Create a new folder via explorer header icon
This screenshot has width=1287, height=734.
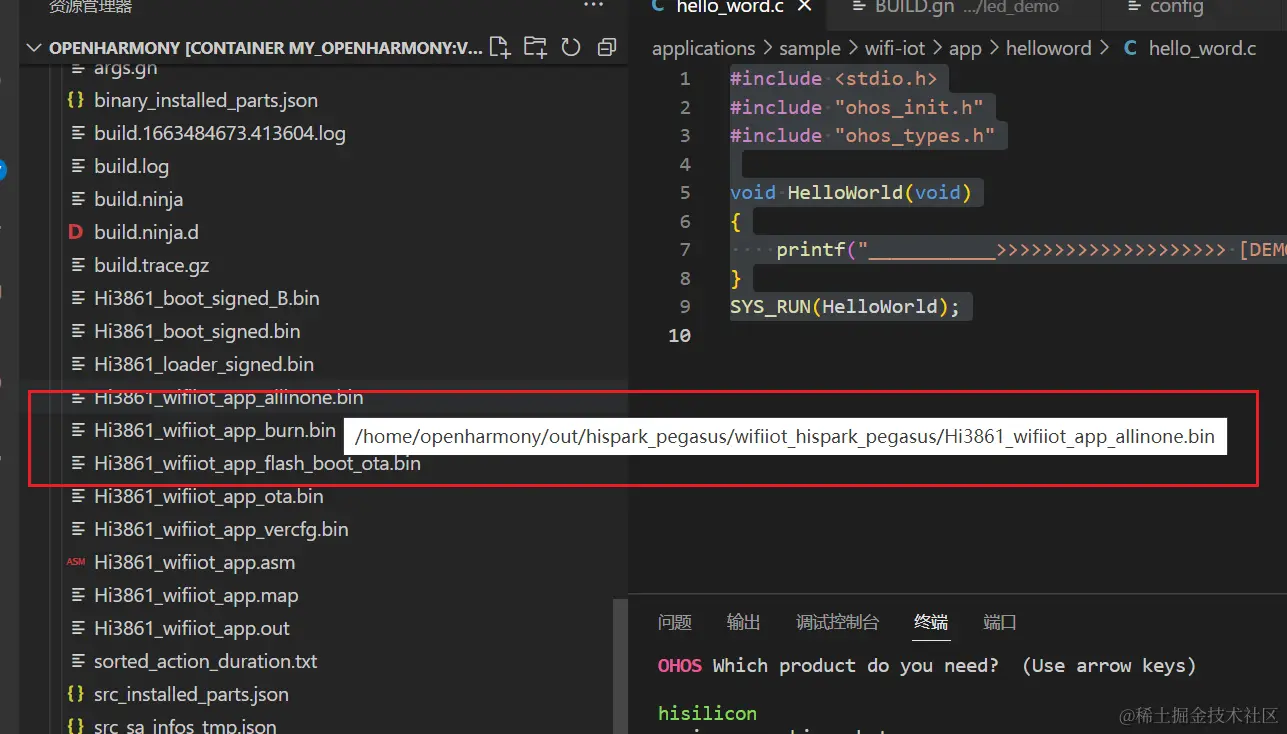pyautogui.click(x=536, y=47)
